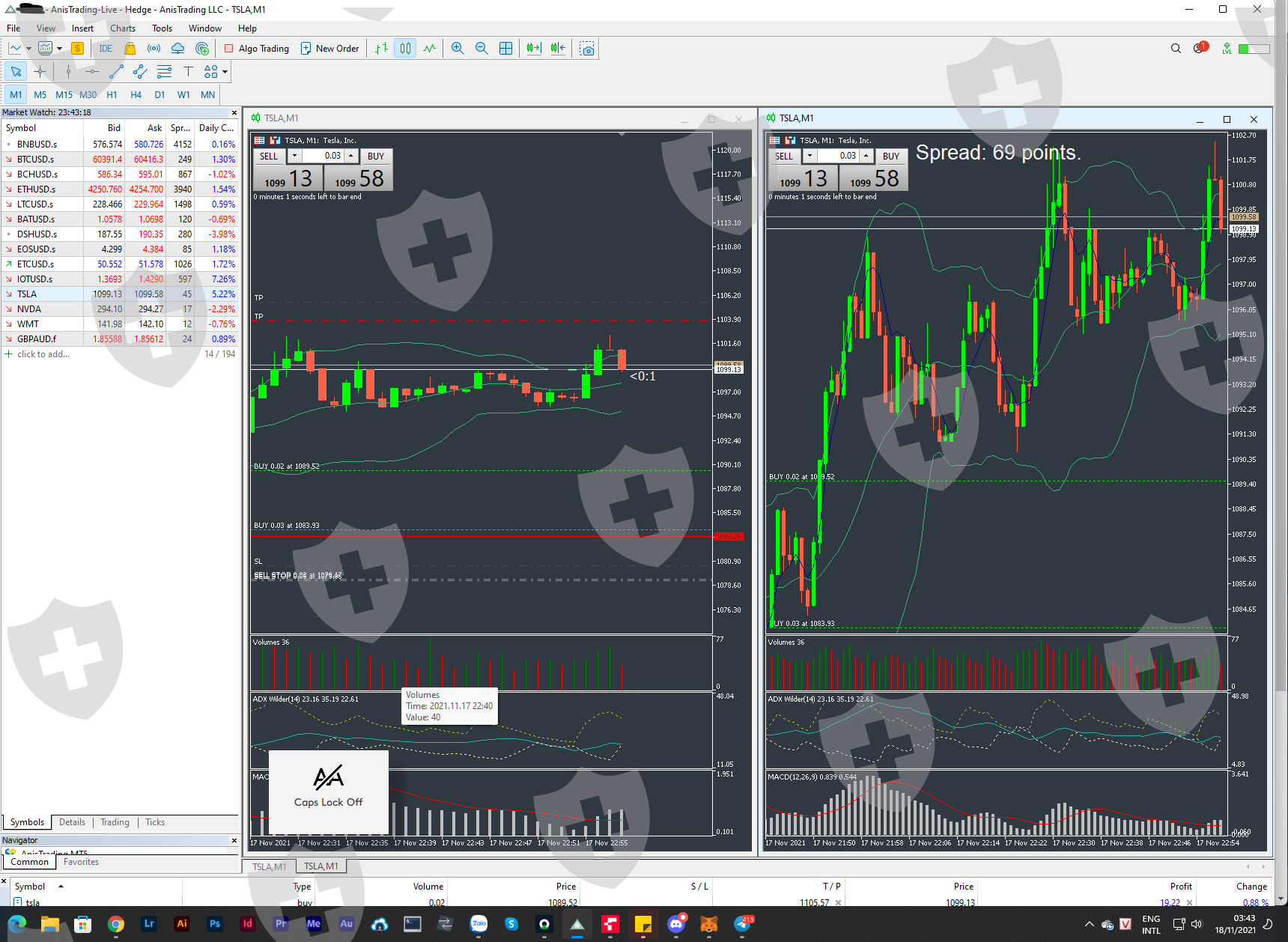Expand the chart profiles dropdown arrow
Image resolution: width=1288 pixels, height=942 pixels.
pyautogui.click(x=59, y=49)
